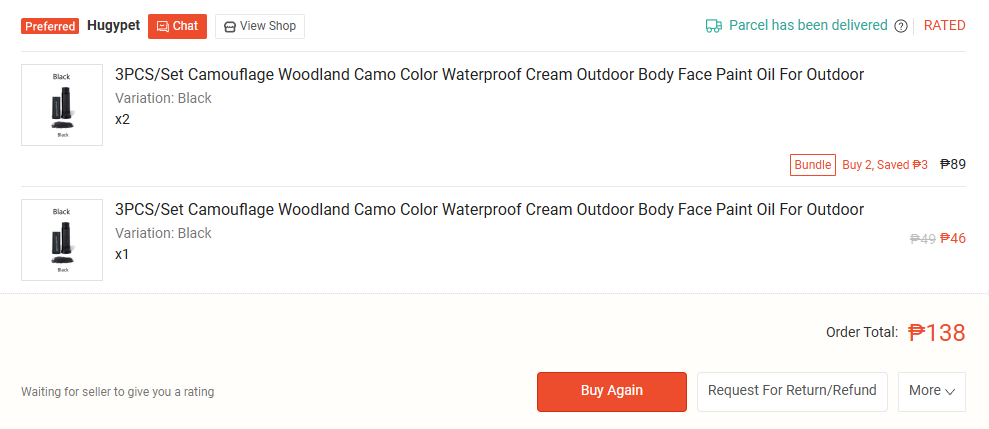Click first Camouflage Face Paint product title
Screen dimensions: 989x429
tap(489, 75)
